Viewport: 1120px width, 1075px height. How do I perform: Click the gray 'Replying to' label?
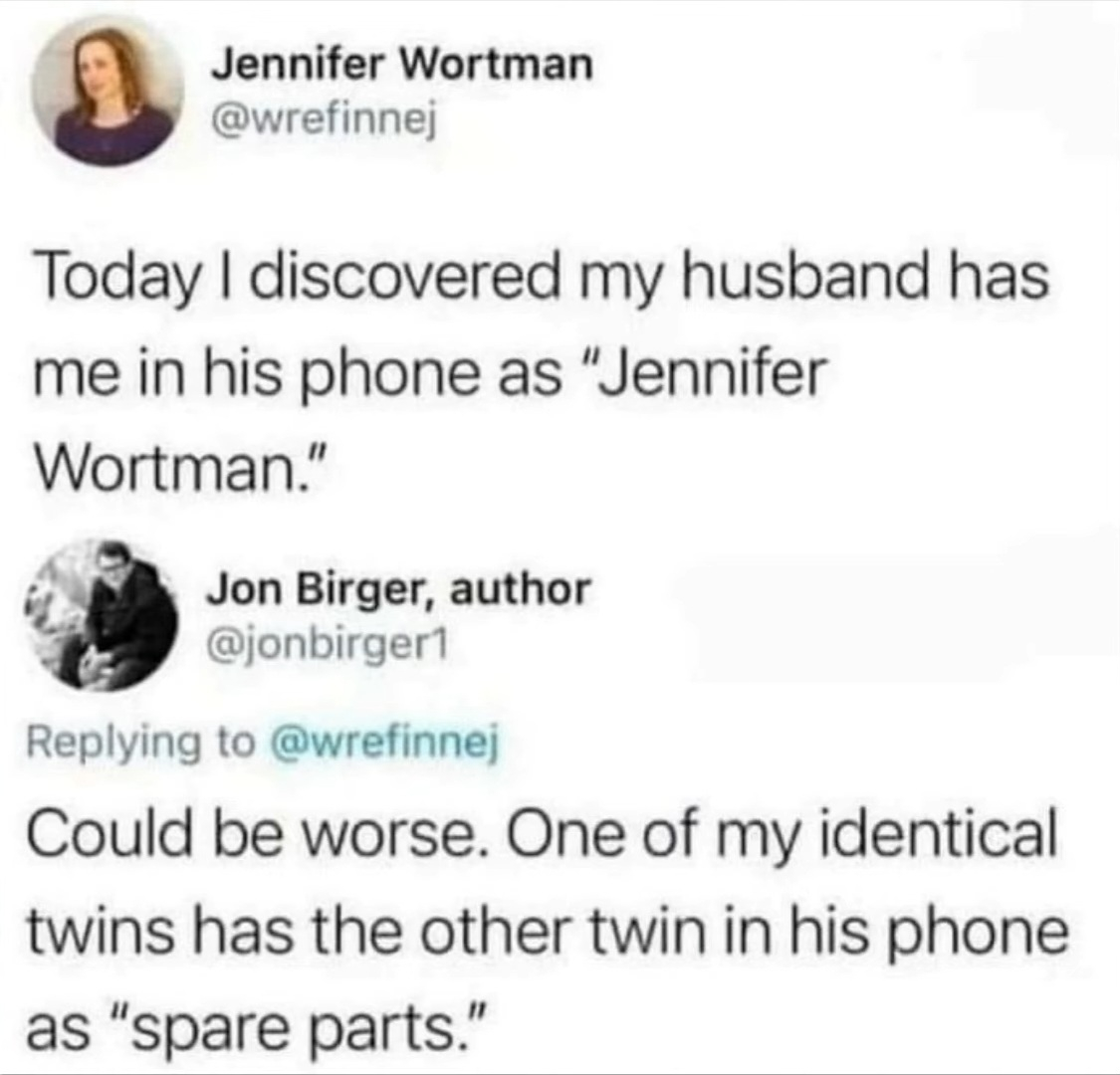tap(140, 744)
